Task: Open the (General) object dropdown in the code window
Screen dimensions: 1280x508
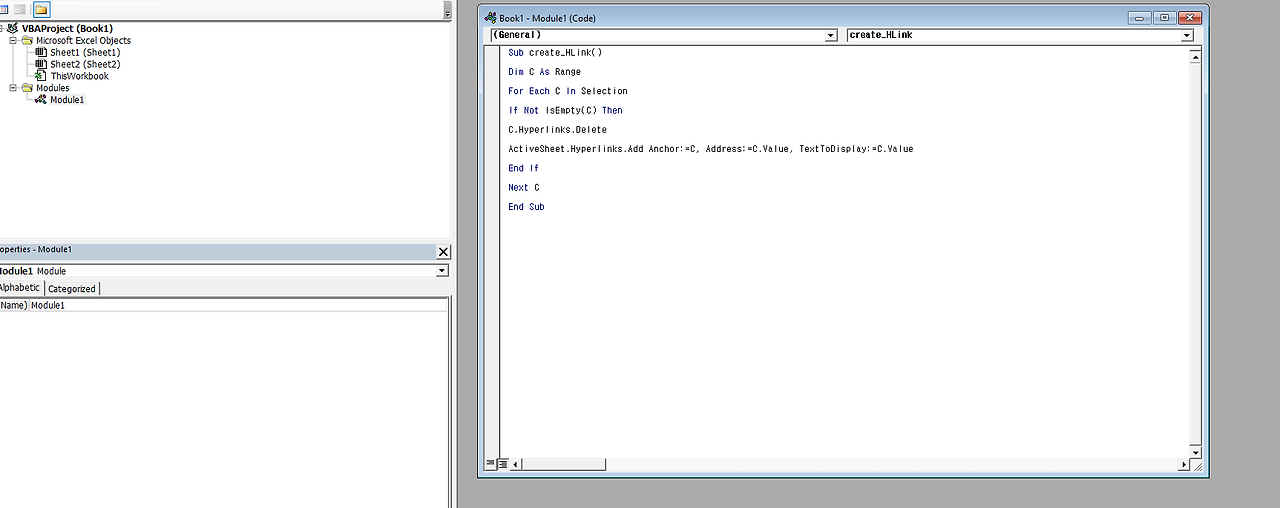Action: [x=830, y=35]
